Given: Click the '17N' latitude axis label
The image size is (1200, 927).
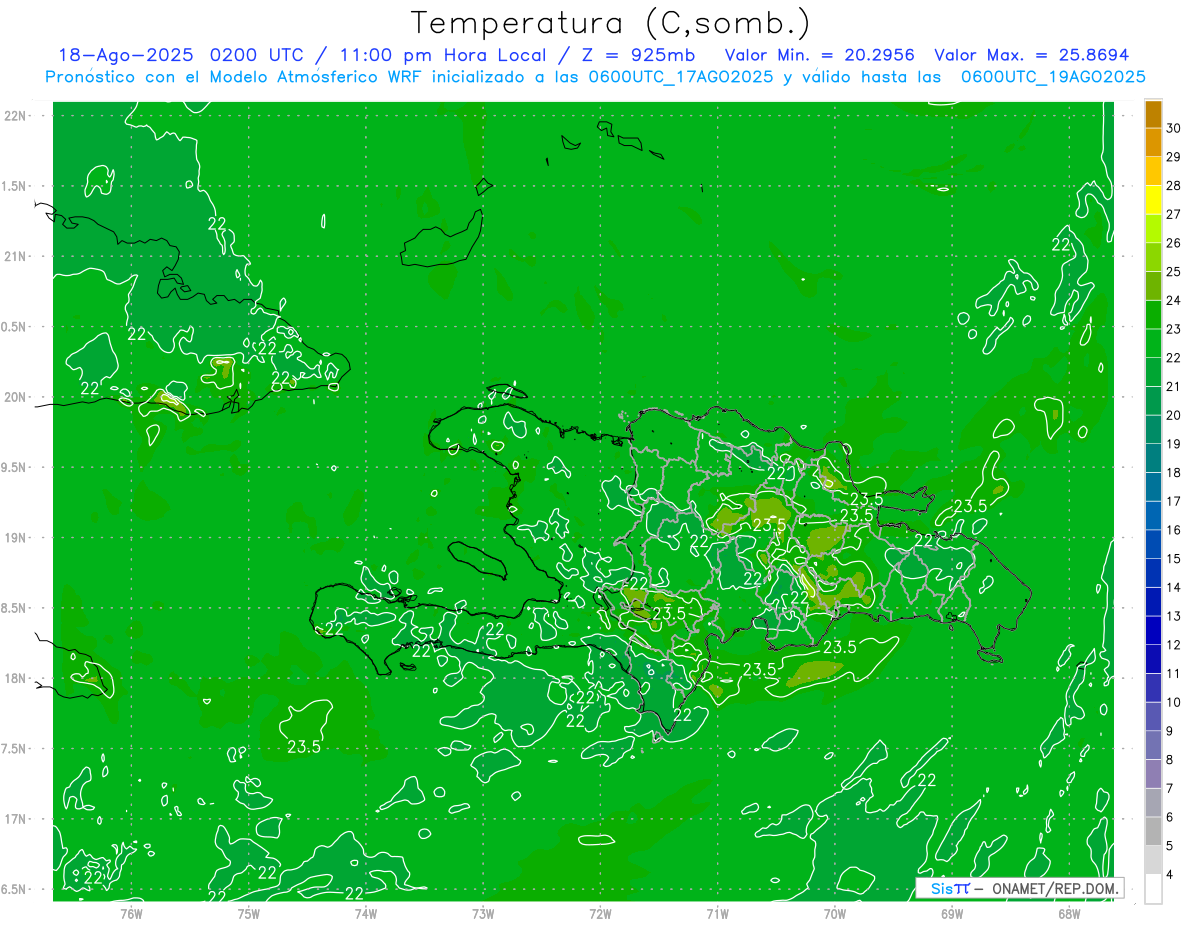Looking at the screenshot, I should [14, 819].
